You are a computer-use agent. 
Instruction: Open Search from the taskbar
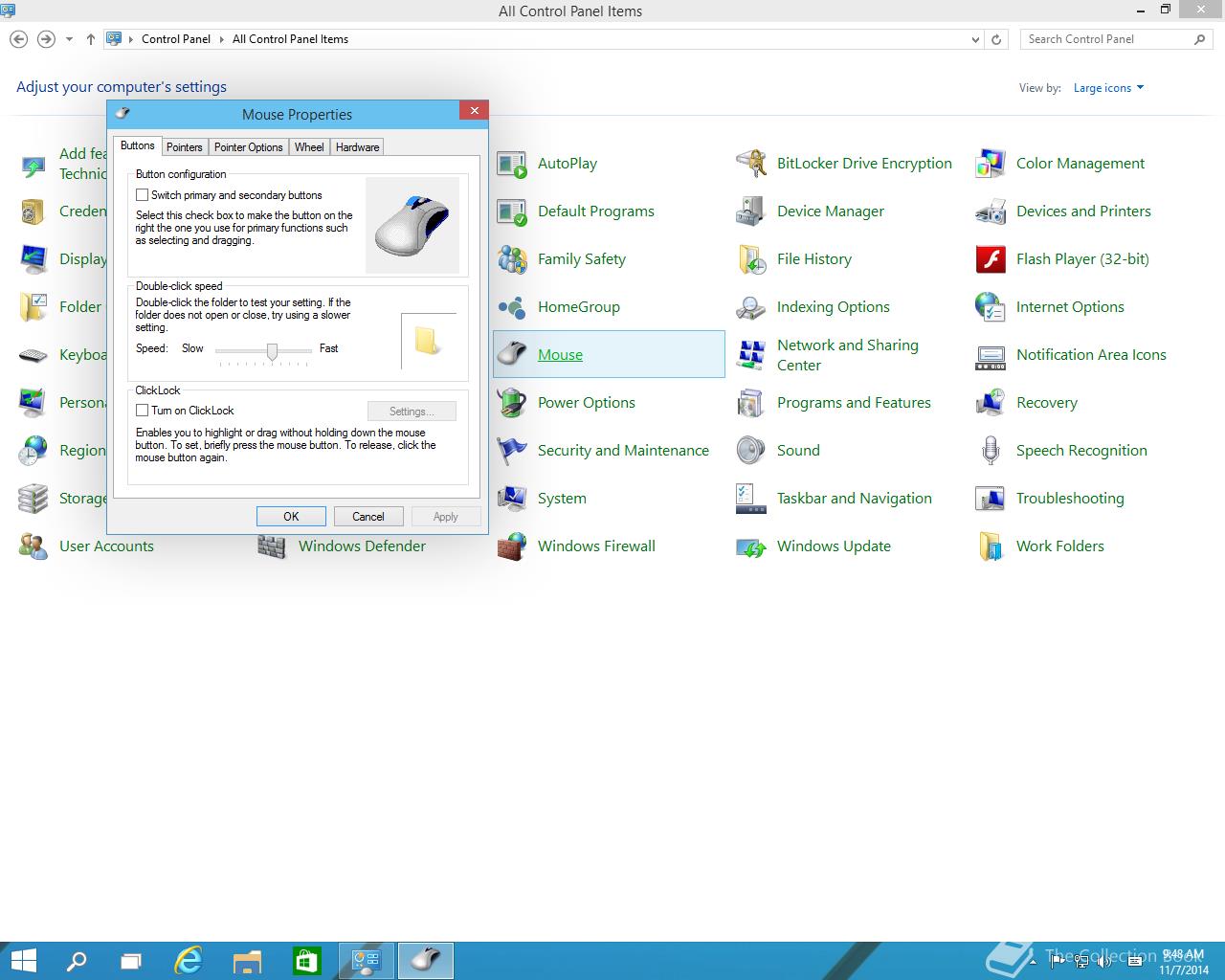coord(76,961)
